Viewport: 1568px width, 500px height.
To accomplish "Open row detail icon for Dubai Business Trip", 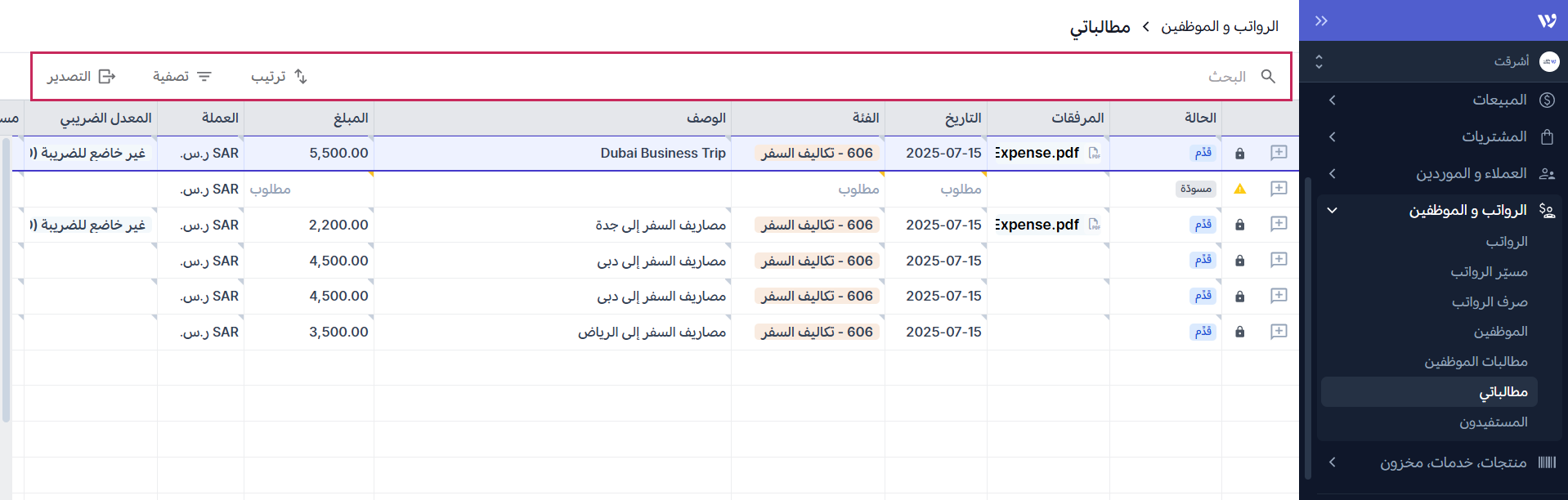I will (1279, 153).
